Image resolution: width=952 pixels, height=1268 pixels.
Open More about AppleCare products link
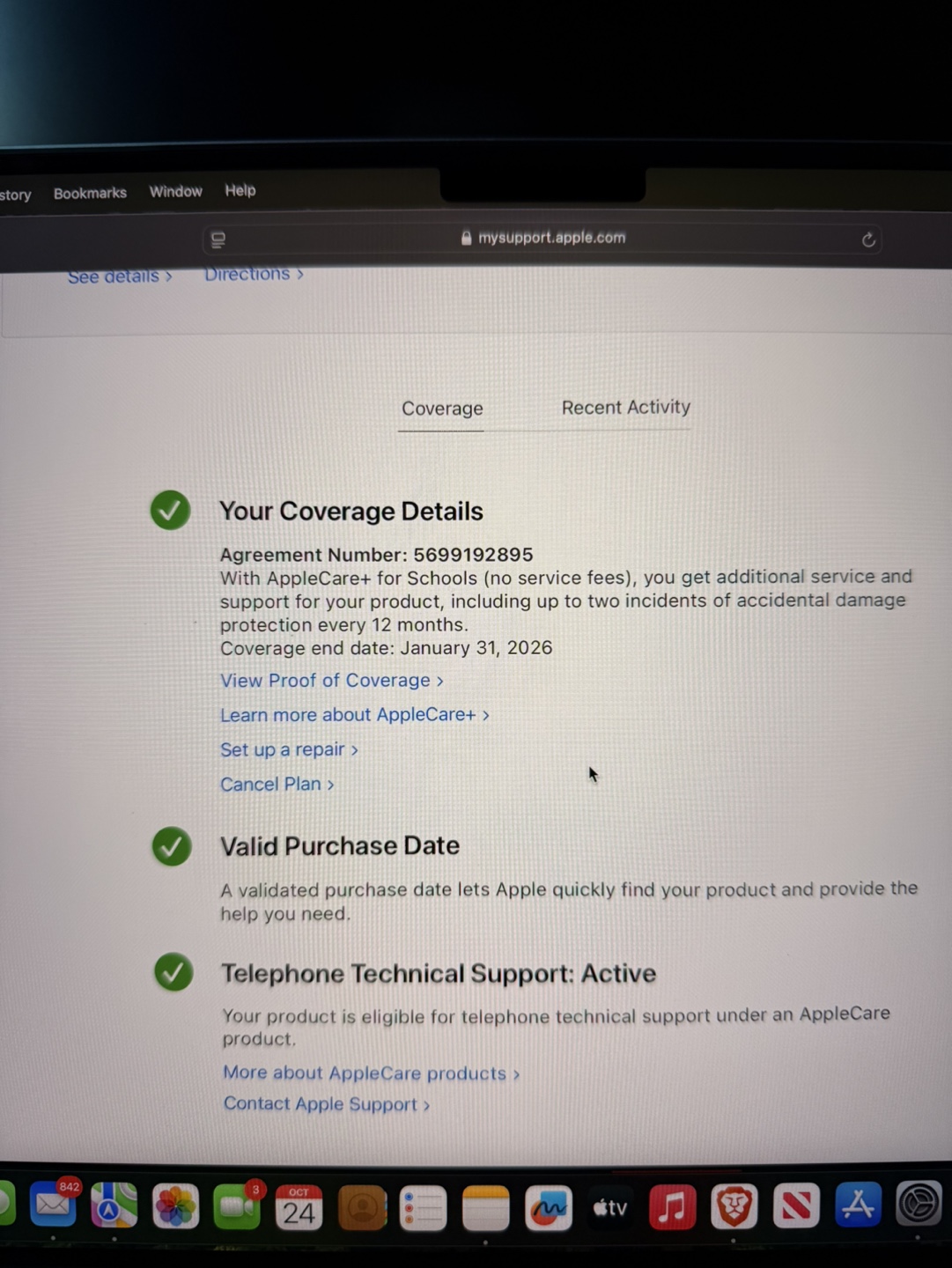(371, 1073)
